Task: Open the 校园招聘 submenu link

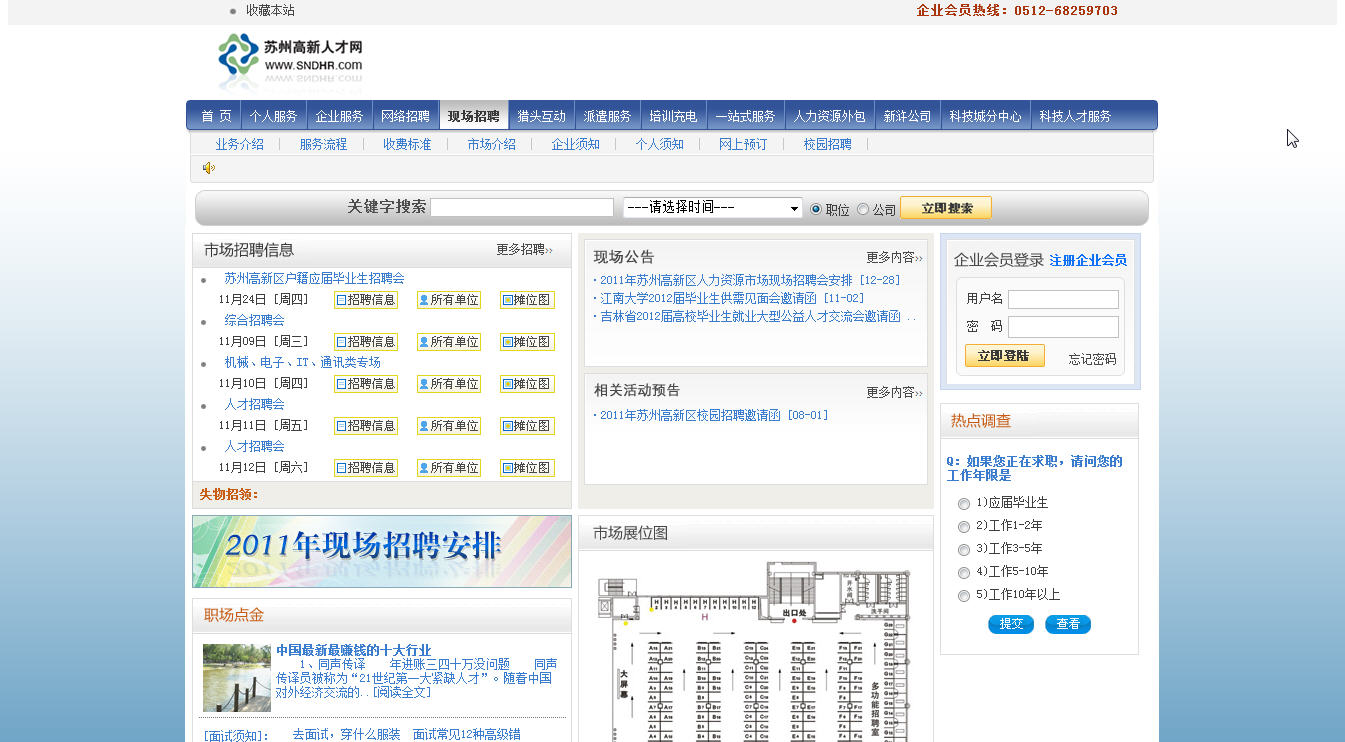Action: 827,144
